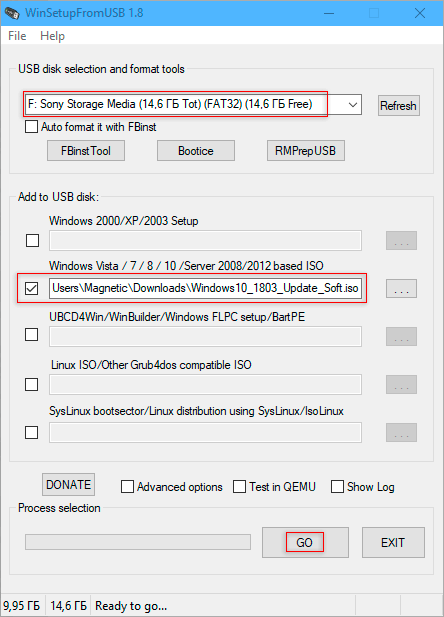Expand the USB disk selection dropdown arrow

click(353, 105)
